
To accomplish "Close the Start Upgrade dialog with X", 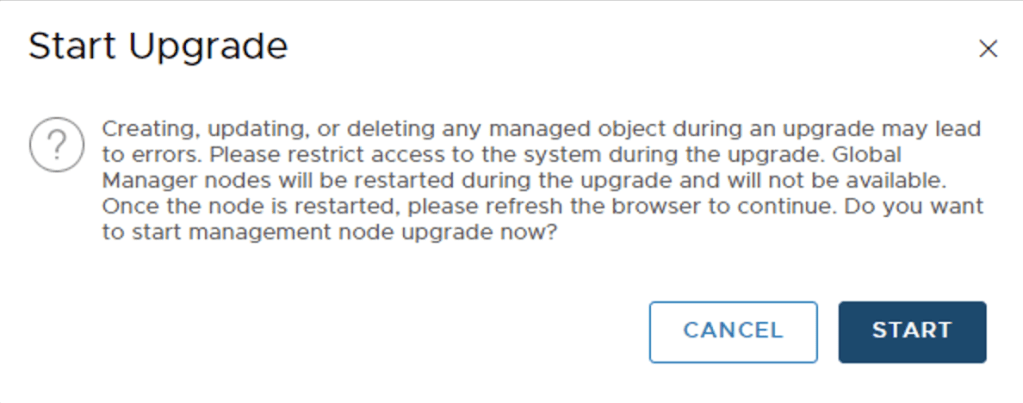I will pyautogui.click(x=988, y=49).
